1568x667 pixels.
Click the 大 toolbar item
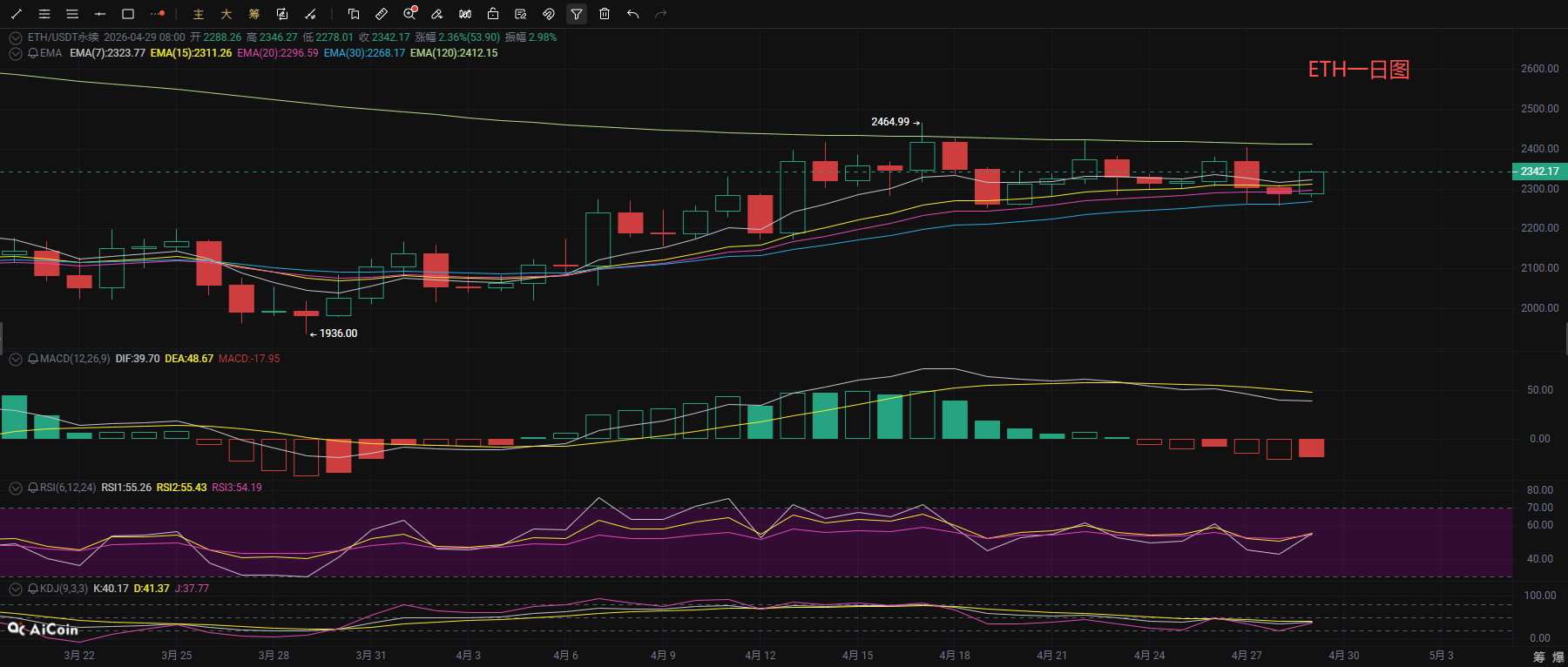[226, 14]
